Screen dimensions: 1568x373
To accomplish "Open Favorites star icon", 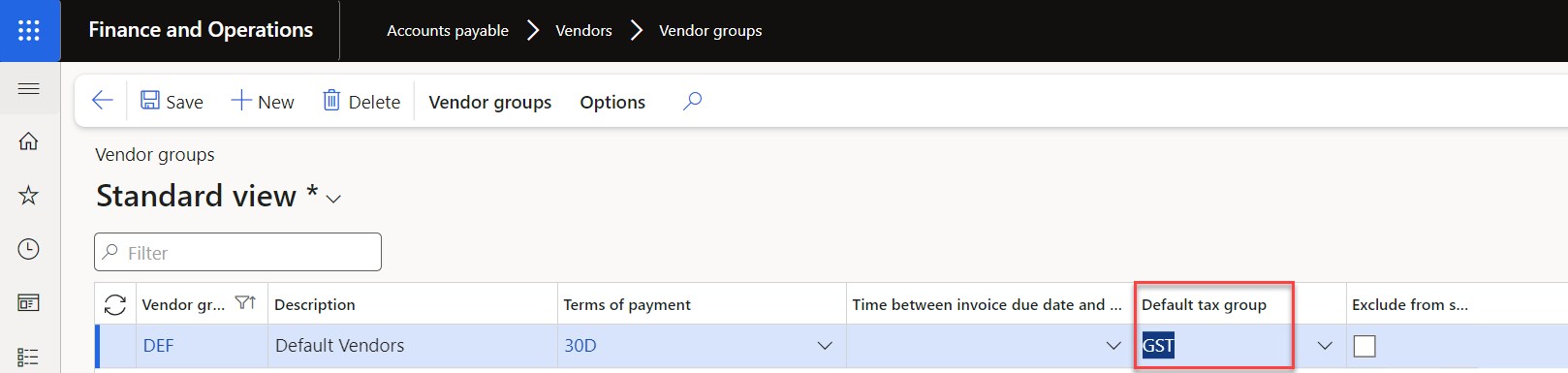I will (29, 196).
